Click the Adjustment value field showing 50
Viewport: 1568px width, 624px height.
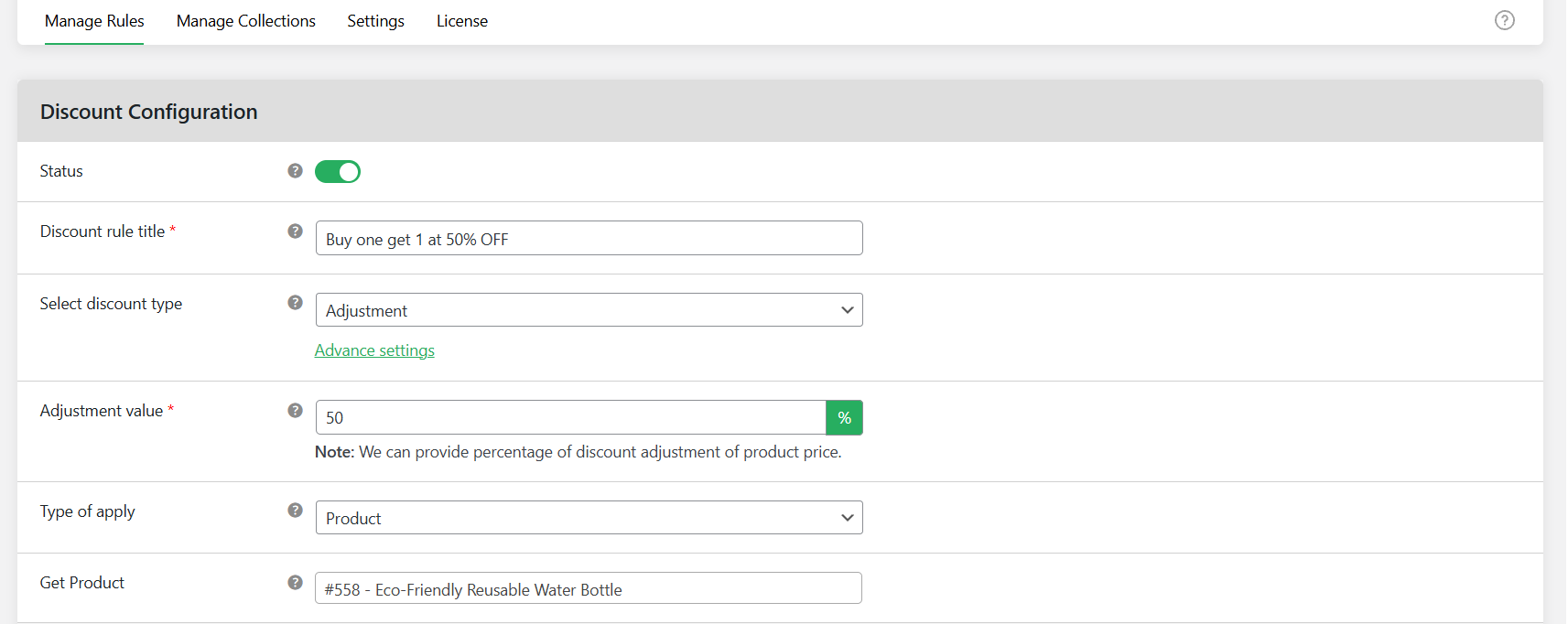point(570,417)
